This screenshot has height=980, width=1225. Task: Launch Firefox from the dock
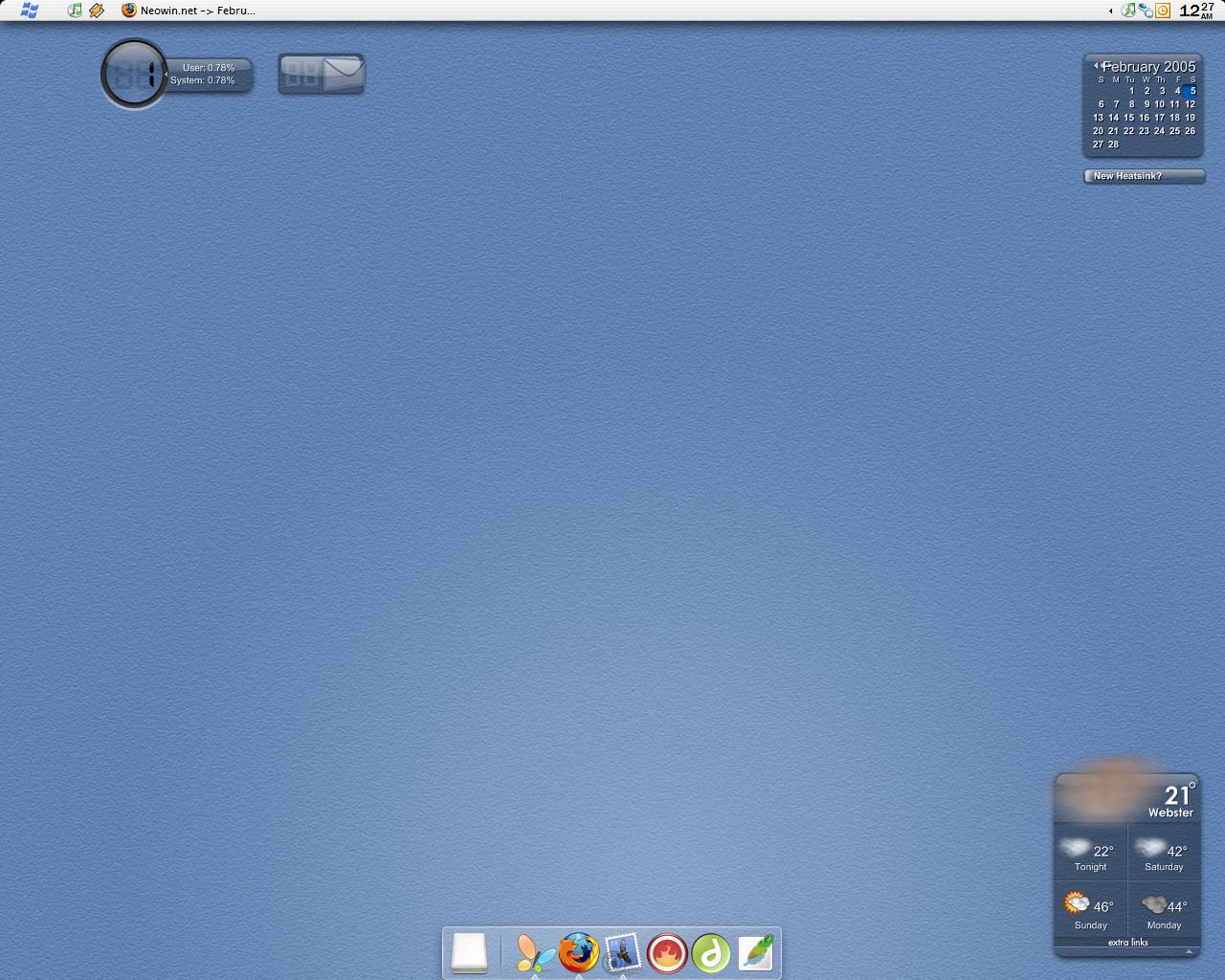579,953
